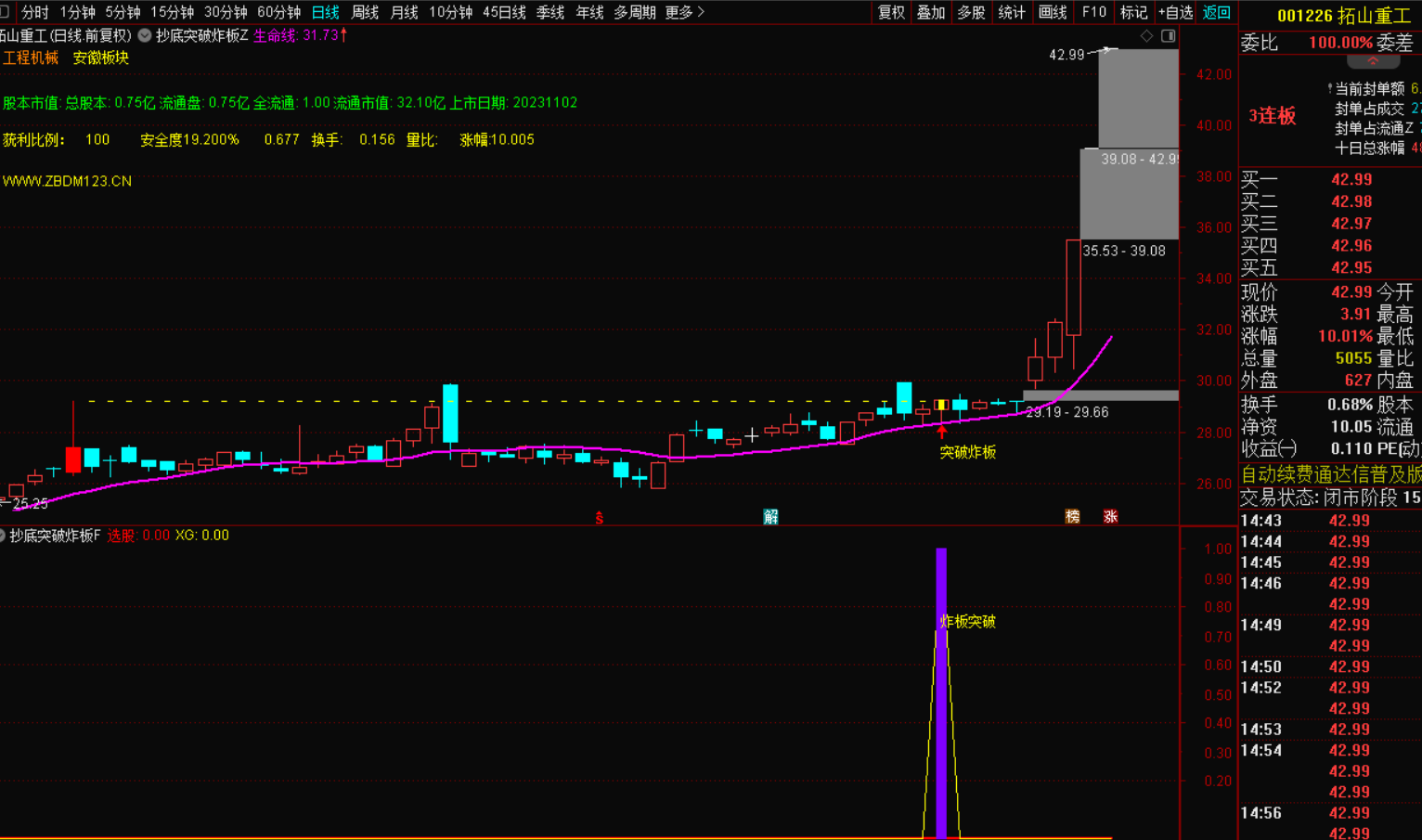
Task: Click the diamond icon above the price chart
Action: coord(1146,36)
